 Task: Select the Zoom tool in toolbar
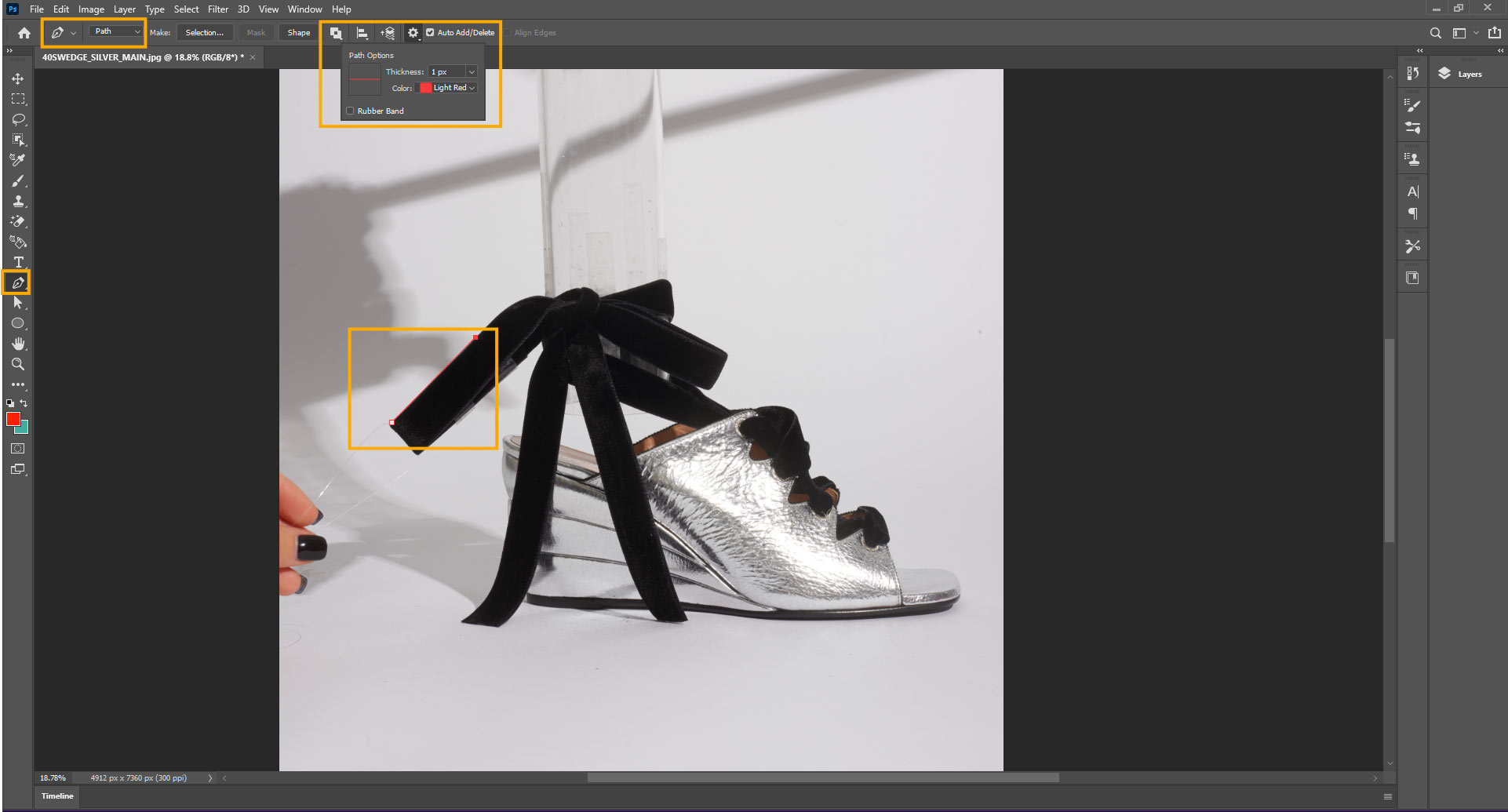click(x=17, y=364)
